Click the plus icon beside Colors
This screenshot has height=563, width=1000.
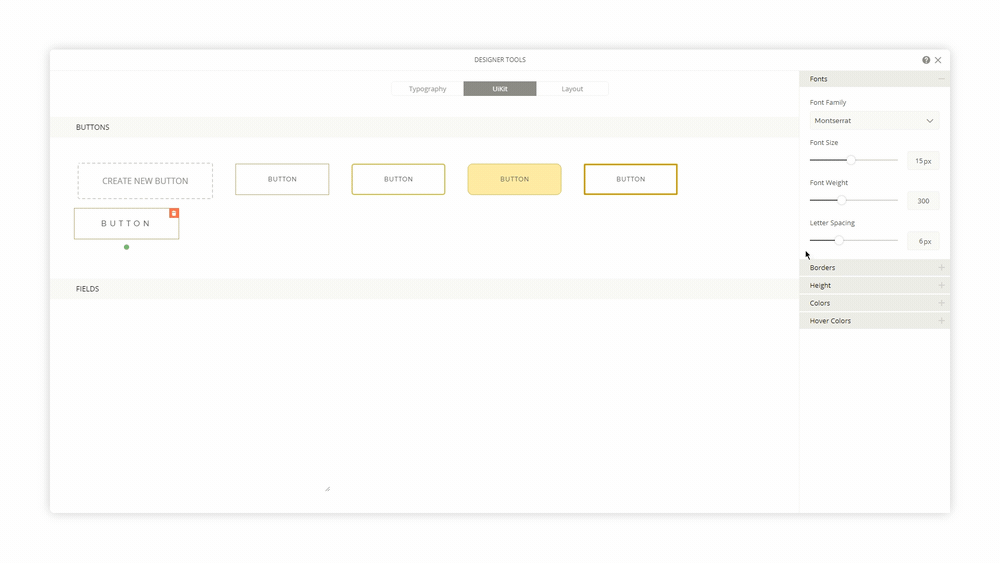click(941, 303)
